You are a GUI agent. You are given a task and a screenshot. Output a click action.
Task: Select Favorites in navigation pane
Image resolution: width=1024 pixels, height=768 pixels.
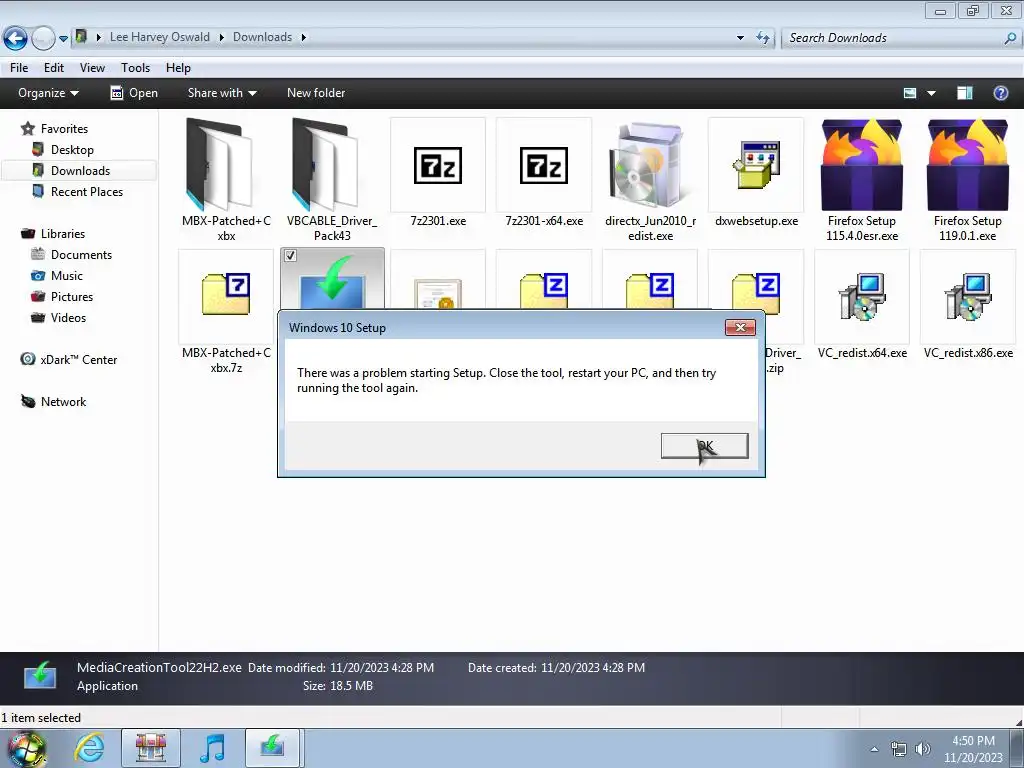point(64,129)
